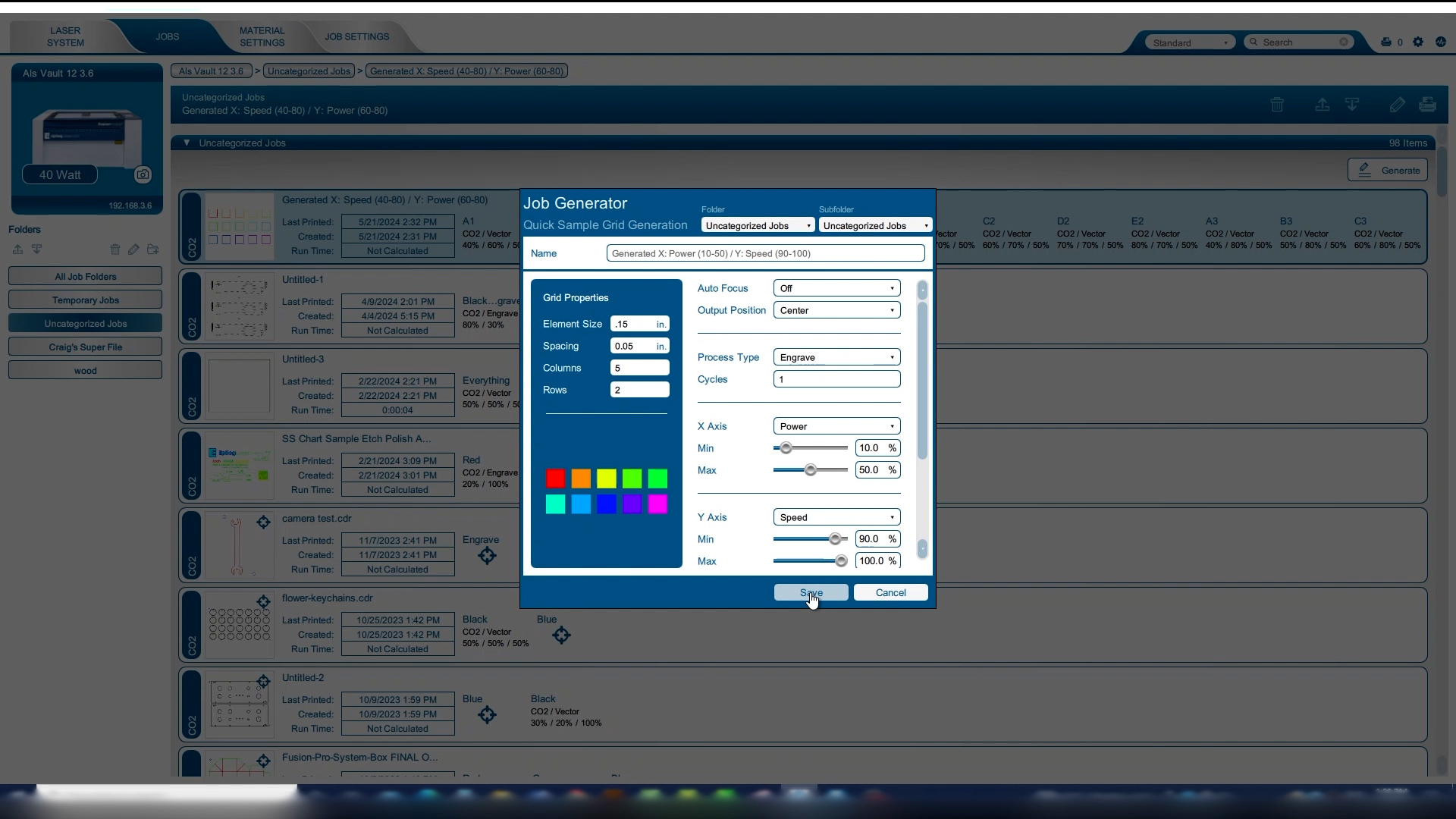Click the Blue crosshair icon in Untitled-2 row

(x=487, y=715)
